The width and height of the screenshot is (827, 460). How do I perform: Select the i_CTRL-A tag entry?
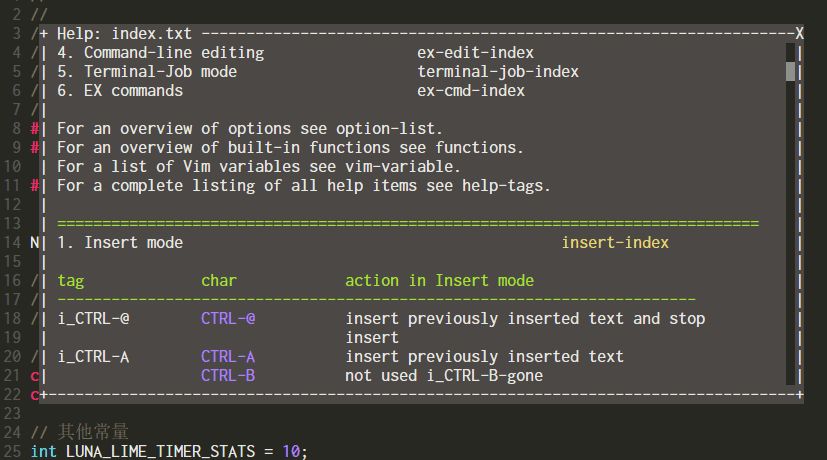pyautogui.click(x=94, y=356)
